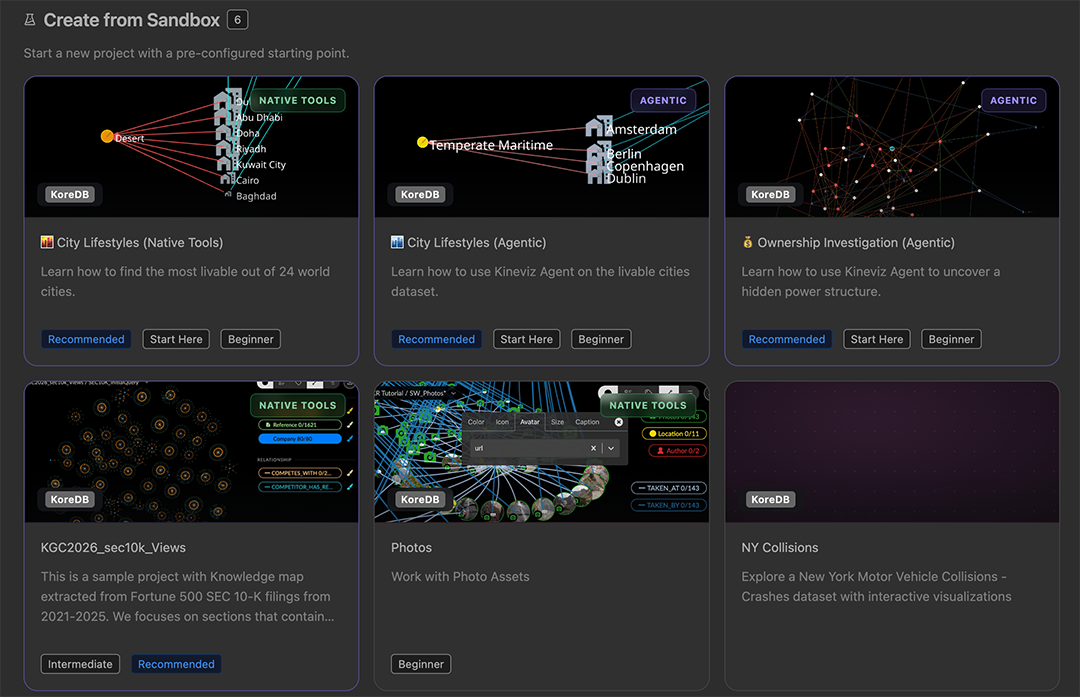Click the KoreDB badge on NY Collisions card
Viewport: 1080px width, 697px height.
pos(770,499)
